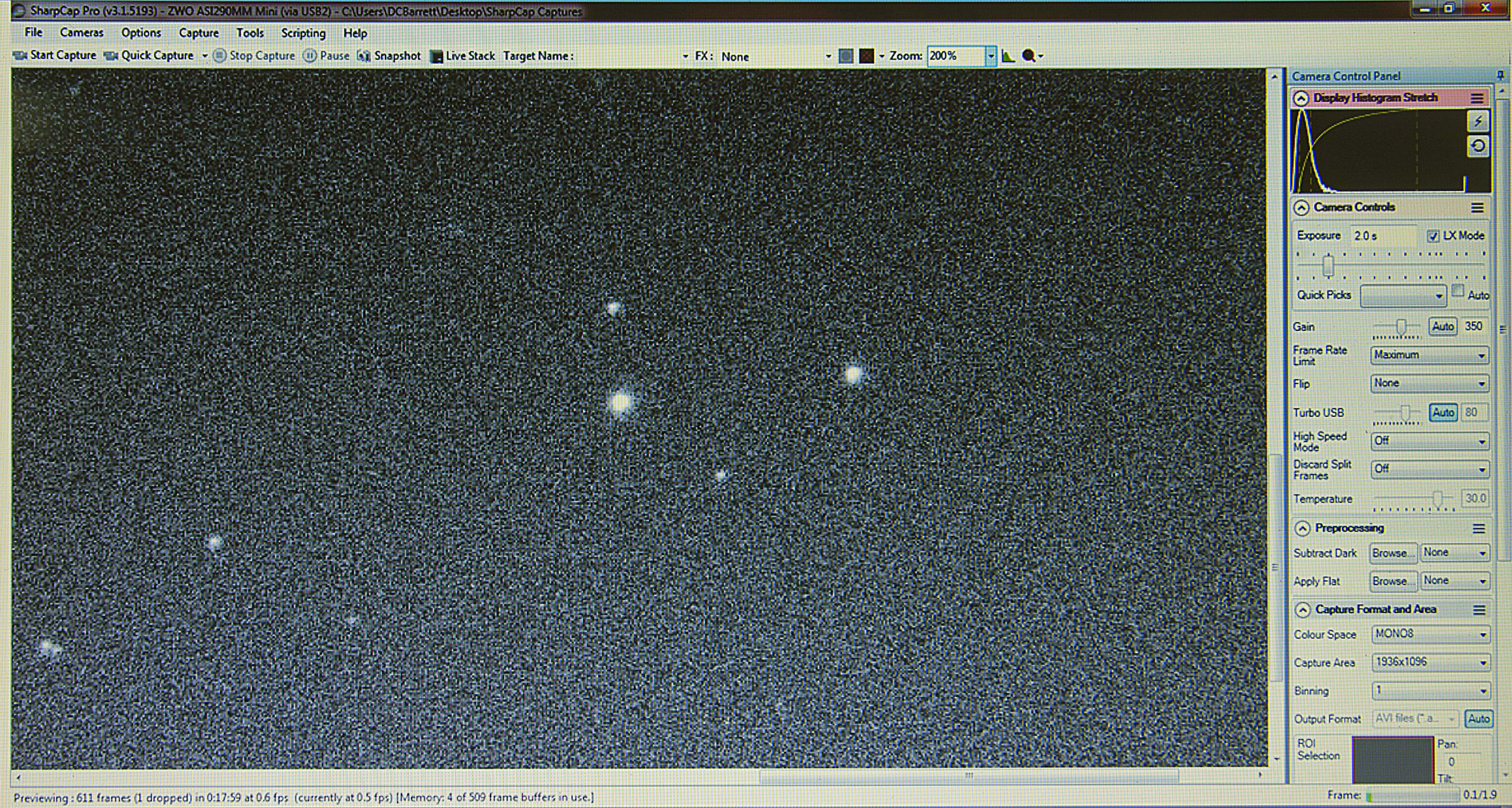The image size is (1512, 808).
Task: Click the pin icon of Camera Control Panel
Action: (1500, 76)
